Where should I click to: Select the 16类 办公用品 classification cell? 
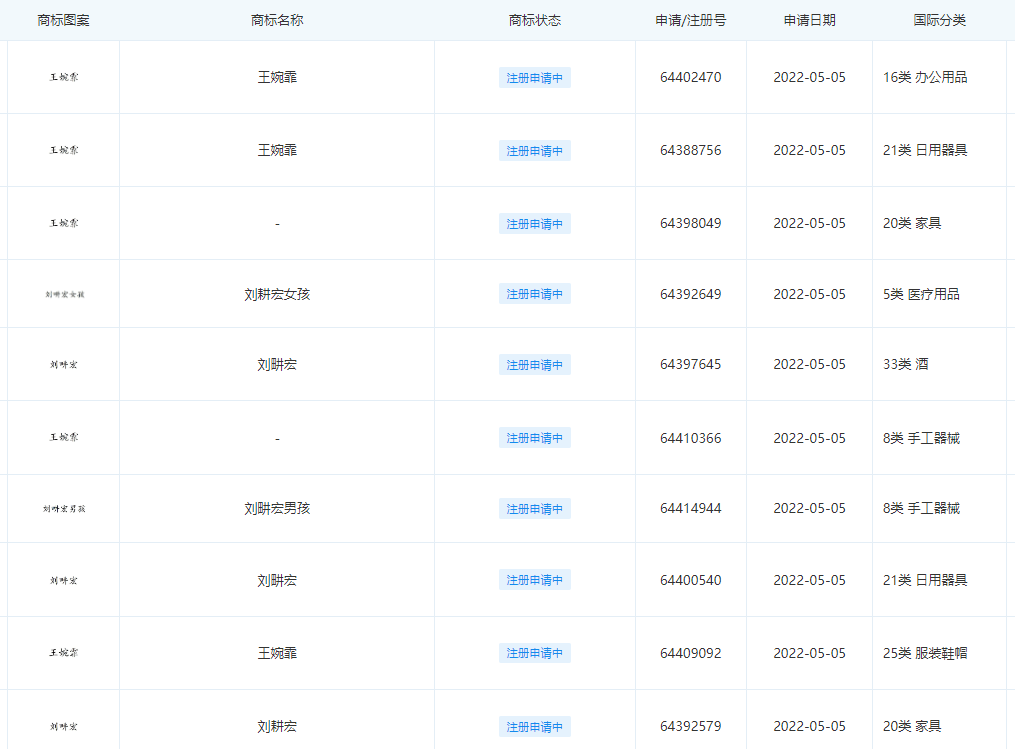click(x=925, y=77)
